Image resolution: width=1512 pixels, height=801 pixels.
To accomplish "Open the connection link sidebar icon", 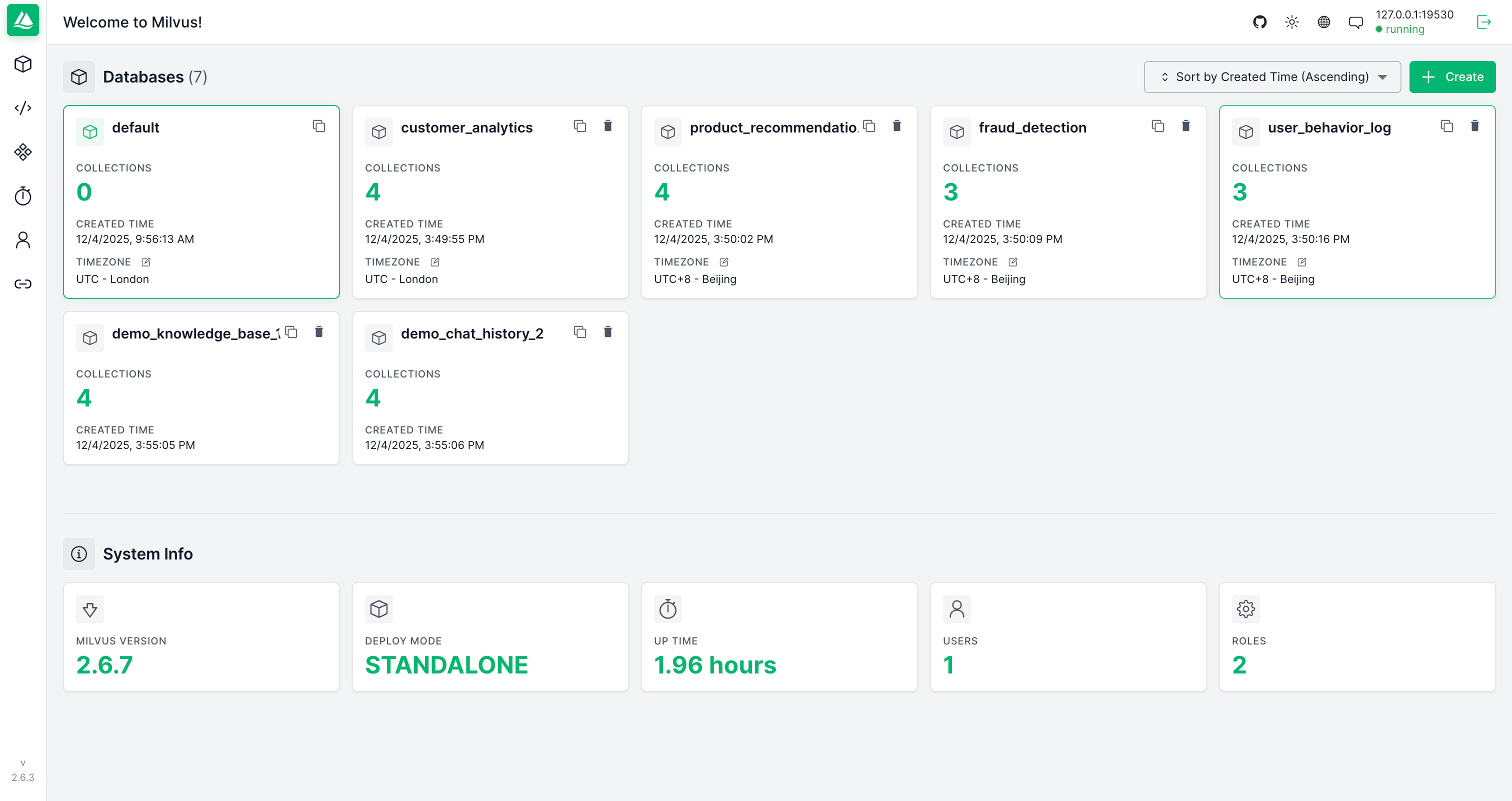I will pyautogui.click(x=23, y=284).
